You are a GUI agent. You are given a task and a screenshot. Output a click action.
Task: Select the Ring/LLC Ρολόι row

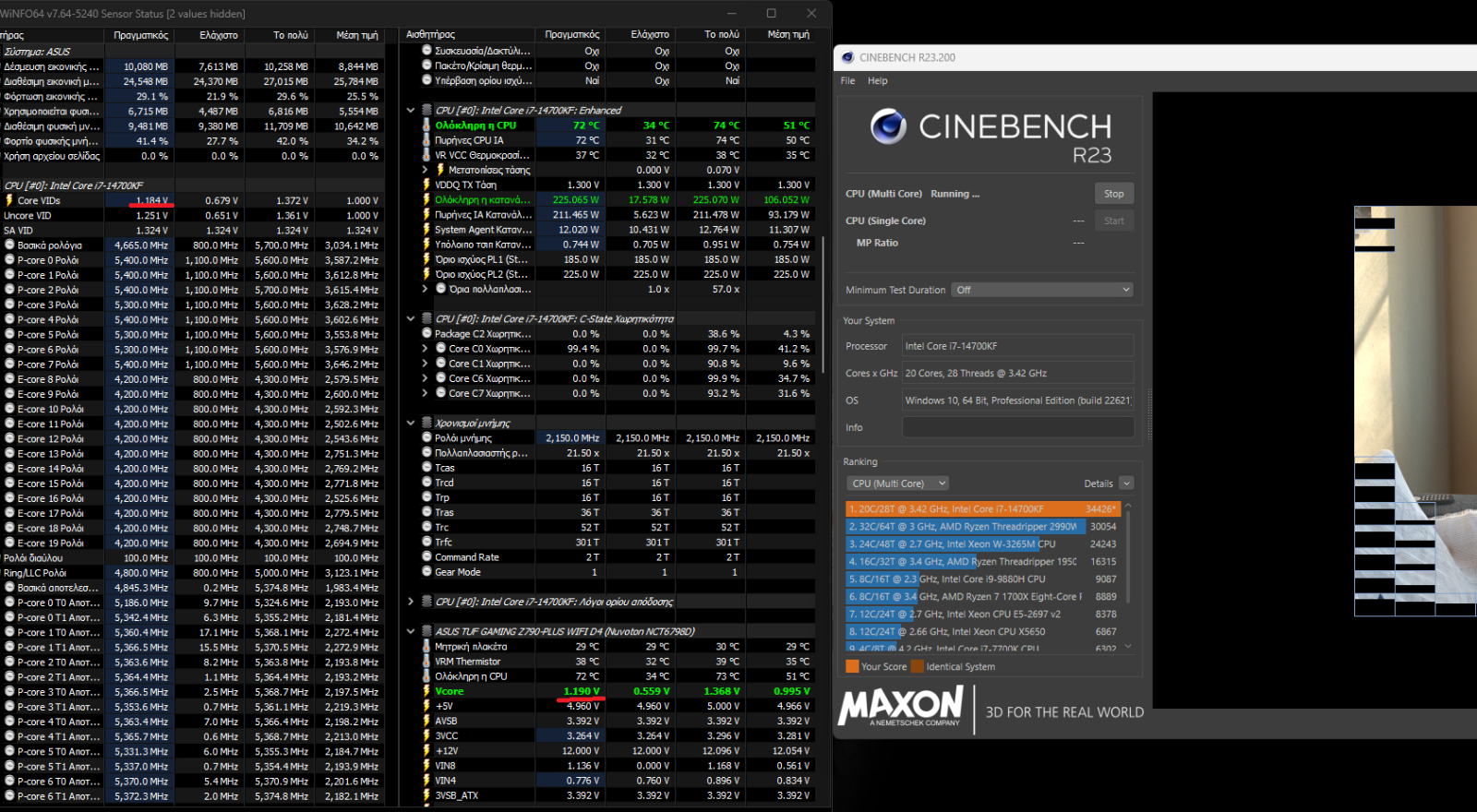[191, 573]
